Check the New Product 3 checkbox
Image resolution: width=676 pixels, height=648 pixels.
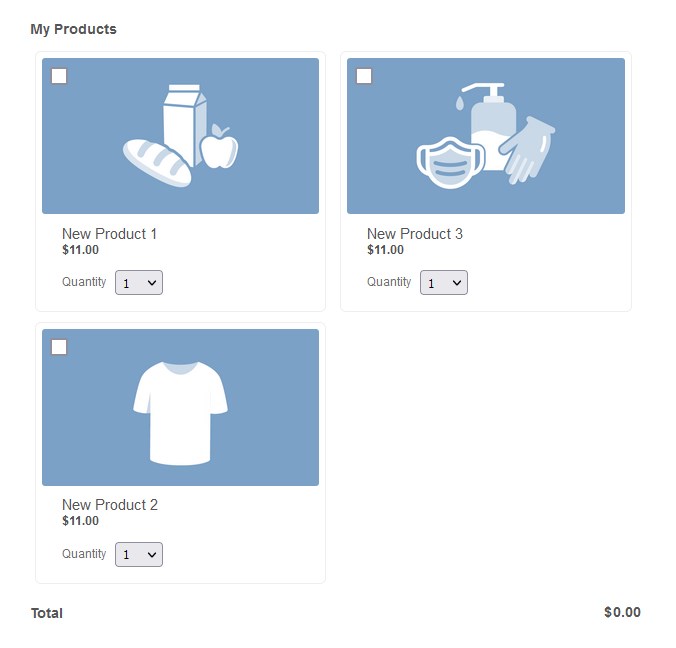[364, 76]
